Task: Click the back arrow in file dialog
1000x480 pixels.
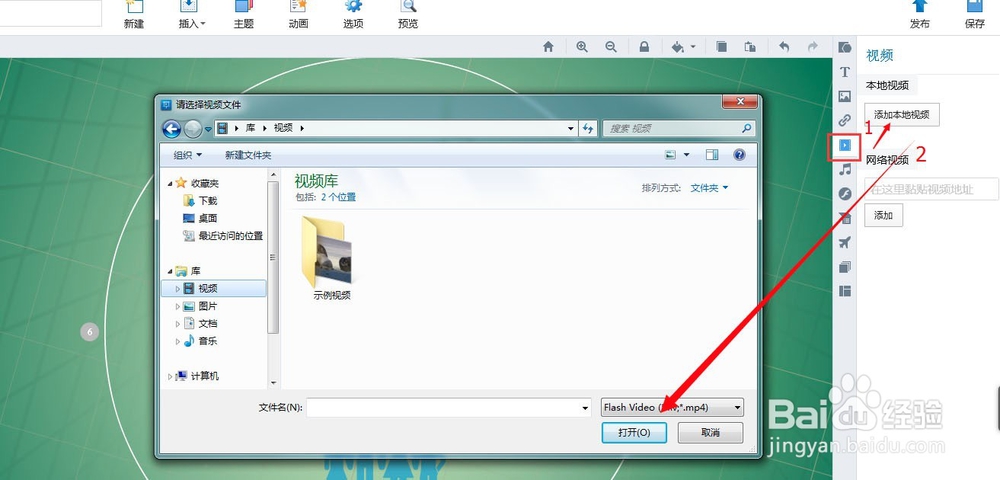Action: pos(172,129)
